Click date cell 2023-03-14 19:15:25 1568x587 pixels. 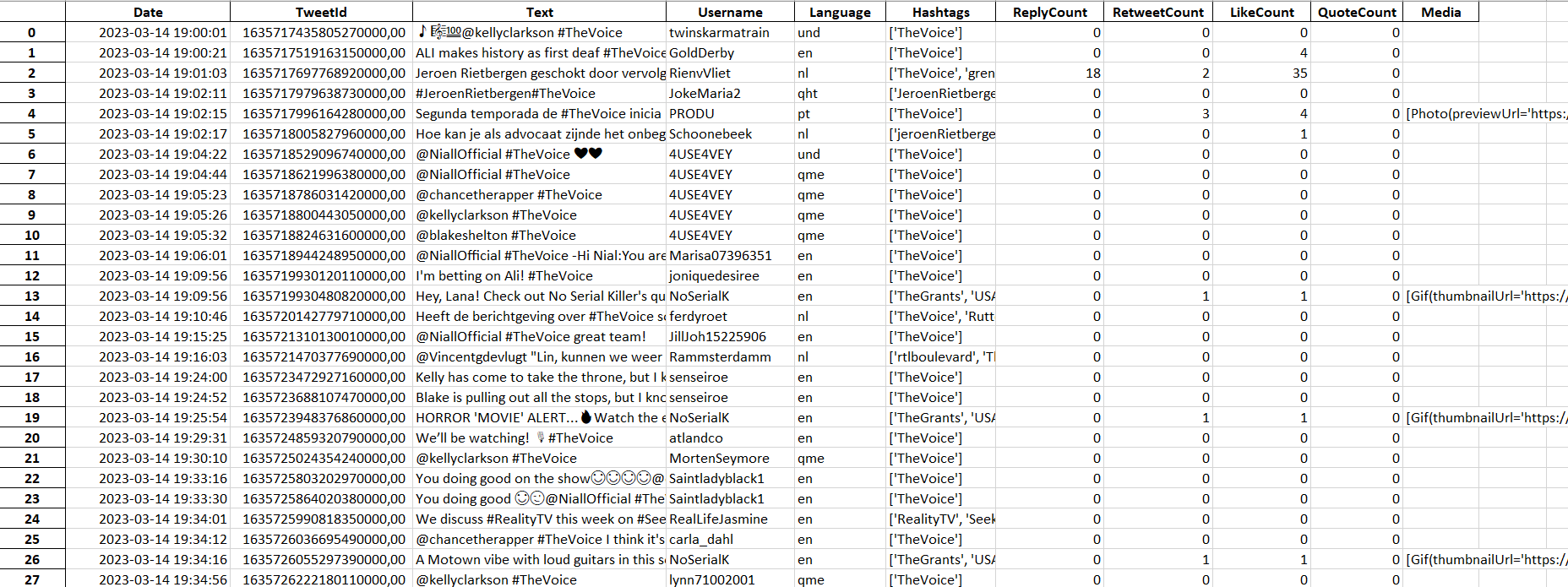click(x=148, y=336)
